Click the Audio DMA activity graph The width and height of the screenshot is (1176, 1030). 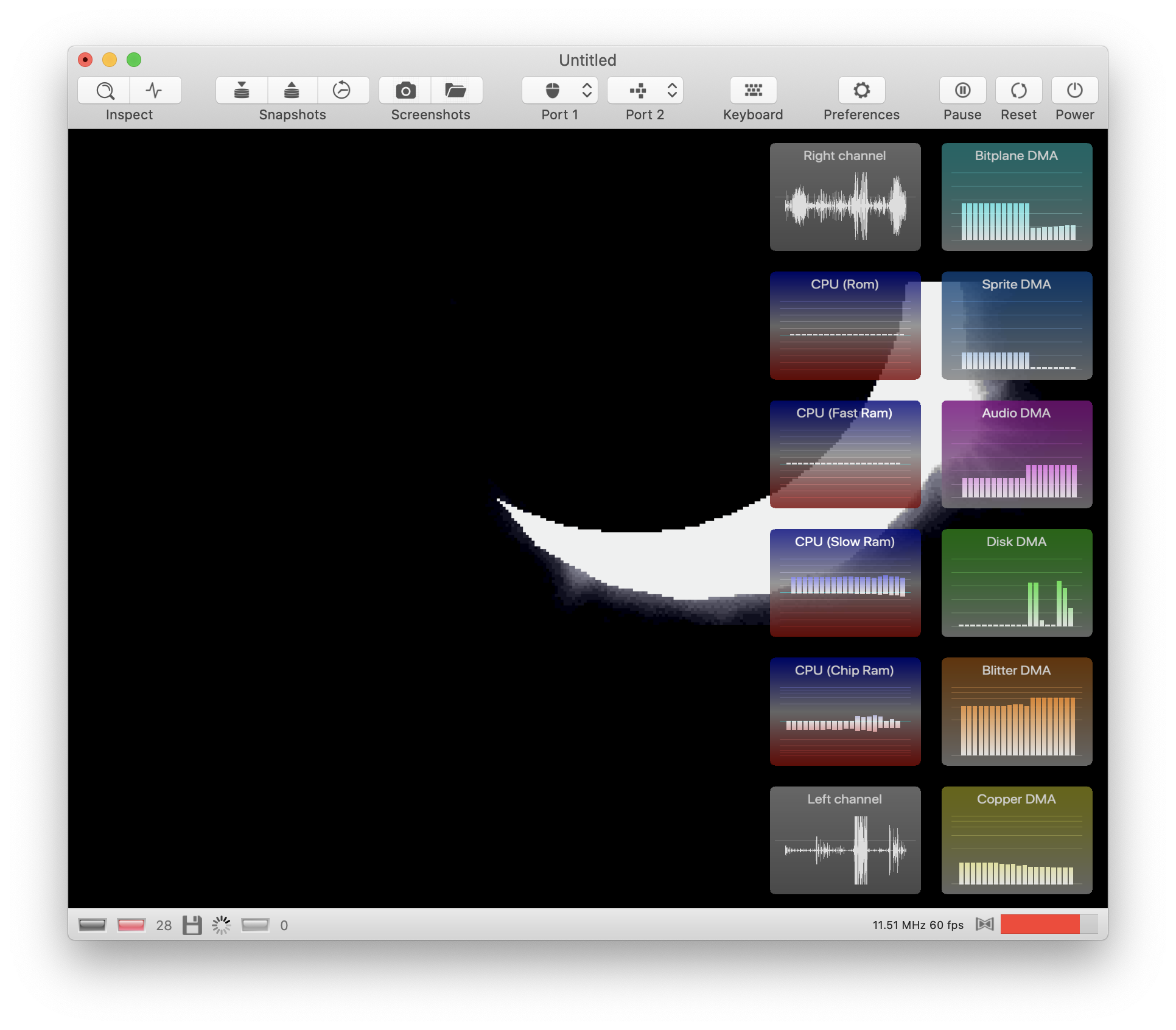1017,454
